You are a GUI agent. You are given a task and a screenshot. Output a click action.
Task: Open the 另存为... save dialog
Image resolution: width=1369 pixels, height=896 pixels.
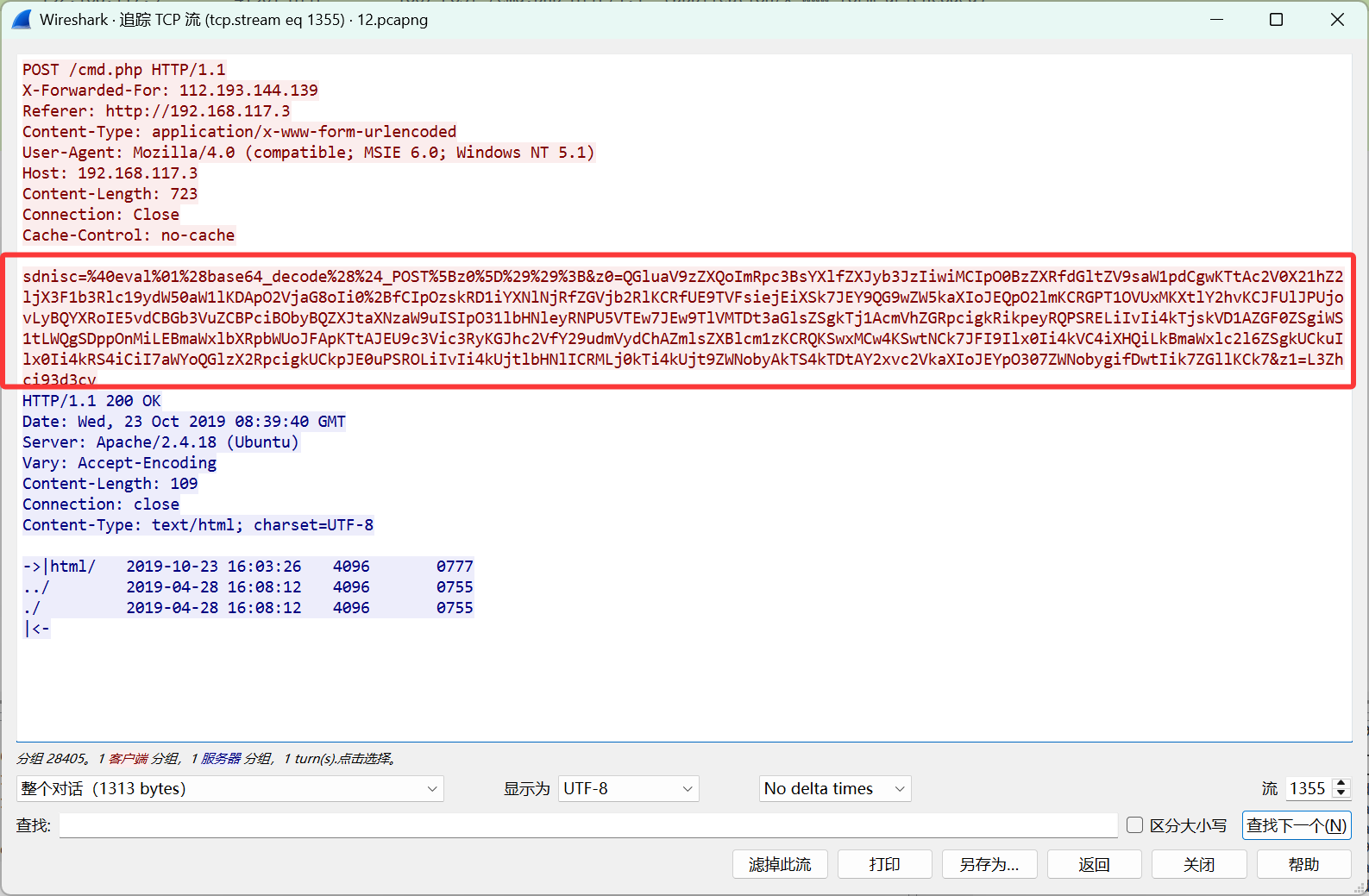click(989, 864)
